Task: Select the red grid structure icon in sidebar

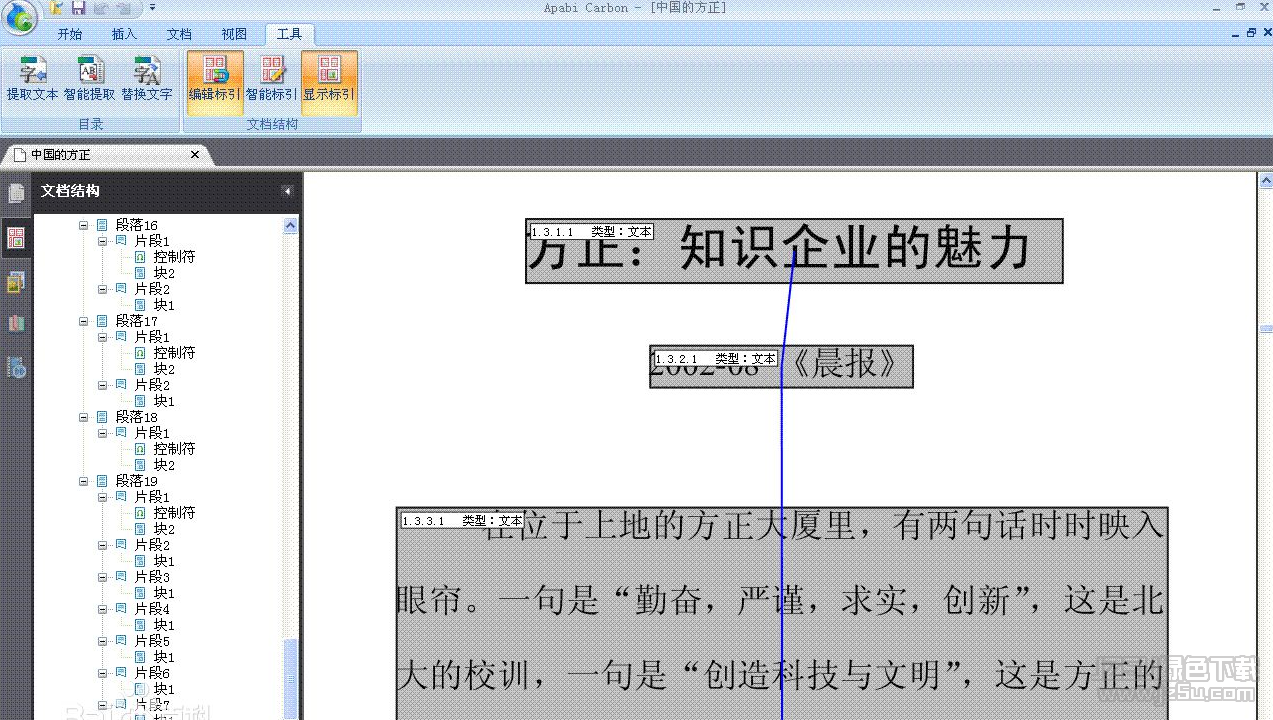Action: (x=16, y=238)
